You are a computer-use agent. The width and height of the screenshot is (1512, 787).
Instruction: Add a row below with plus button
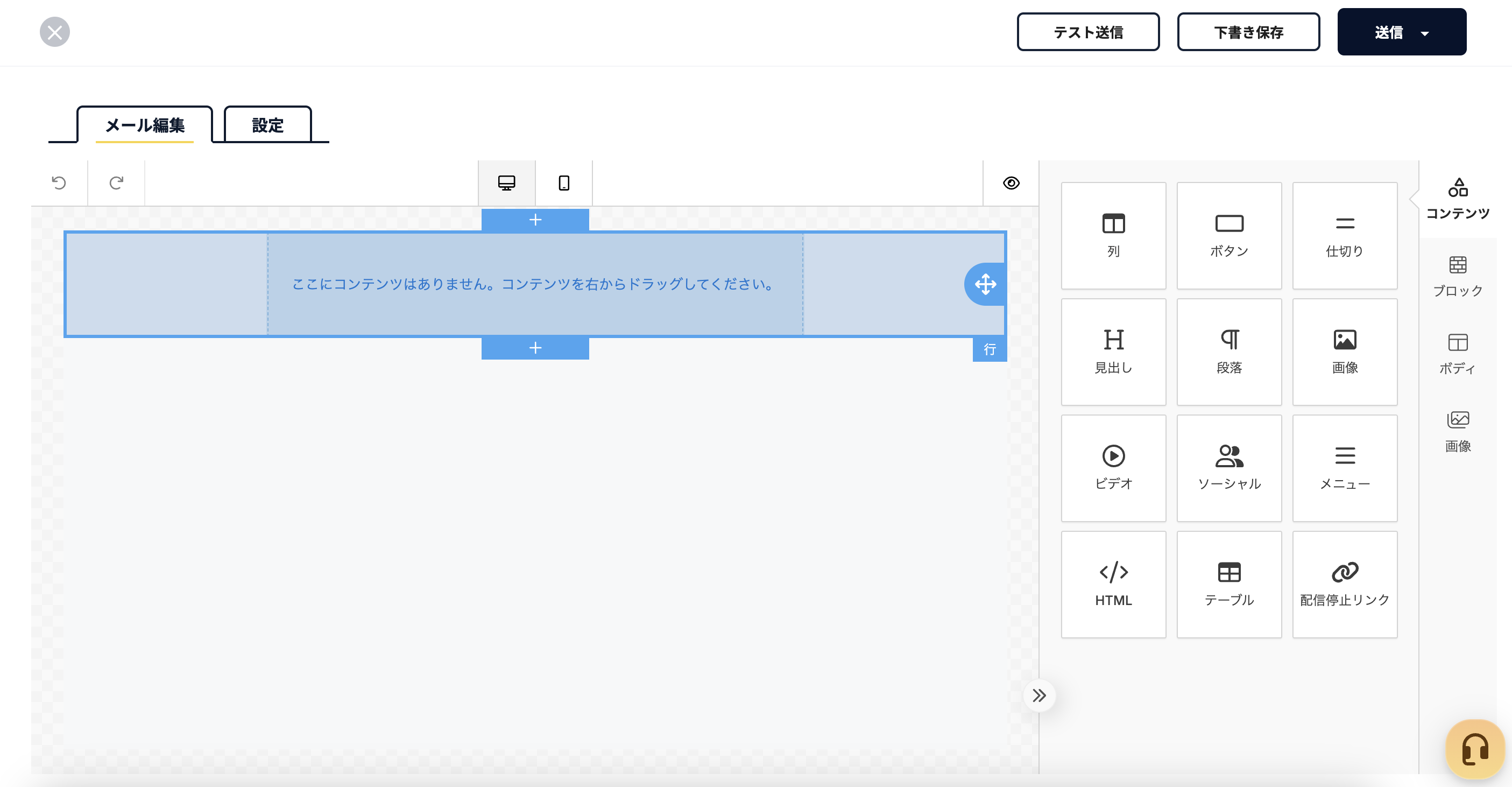pos(535,348)
